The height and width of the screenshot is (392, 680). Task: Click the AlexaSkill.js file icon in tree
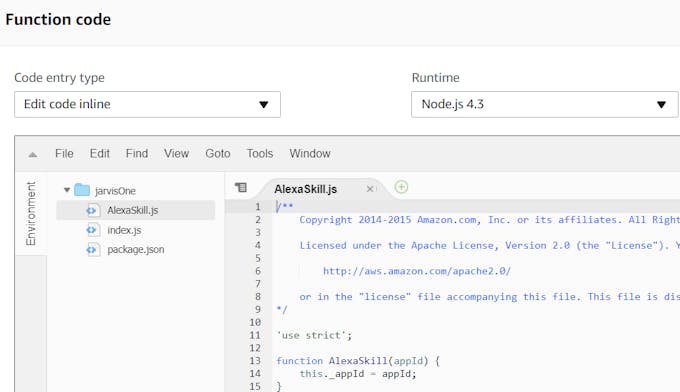[x=92, y=210]
